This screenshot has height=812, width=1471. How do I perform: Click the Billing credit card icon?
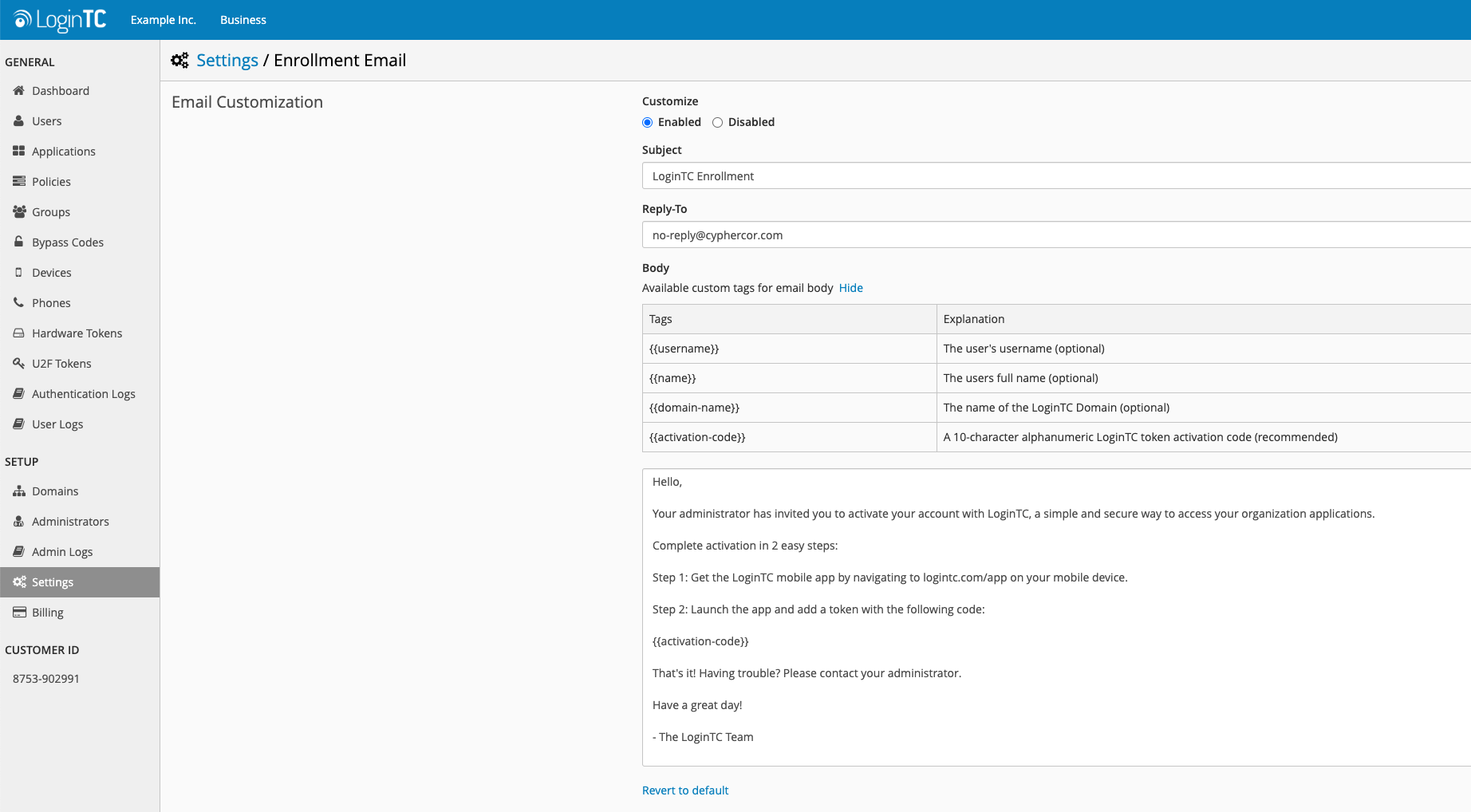tap(19, 612)
